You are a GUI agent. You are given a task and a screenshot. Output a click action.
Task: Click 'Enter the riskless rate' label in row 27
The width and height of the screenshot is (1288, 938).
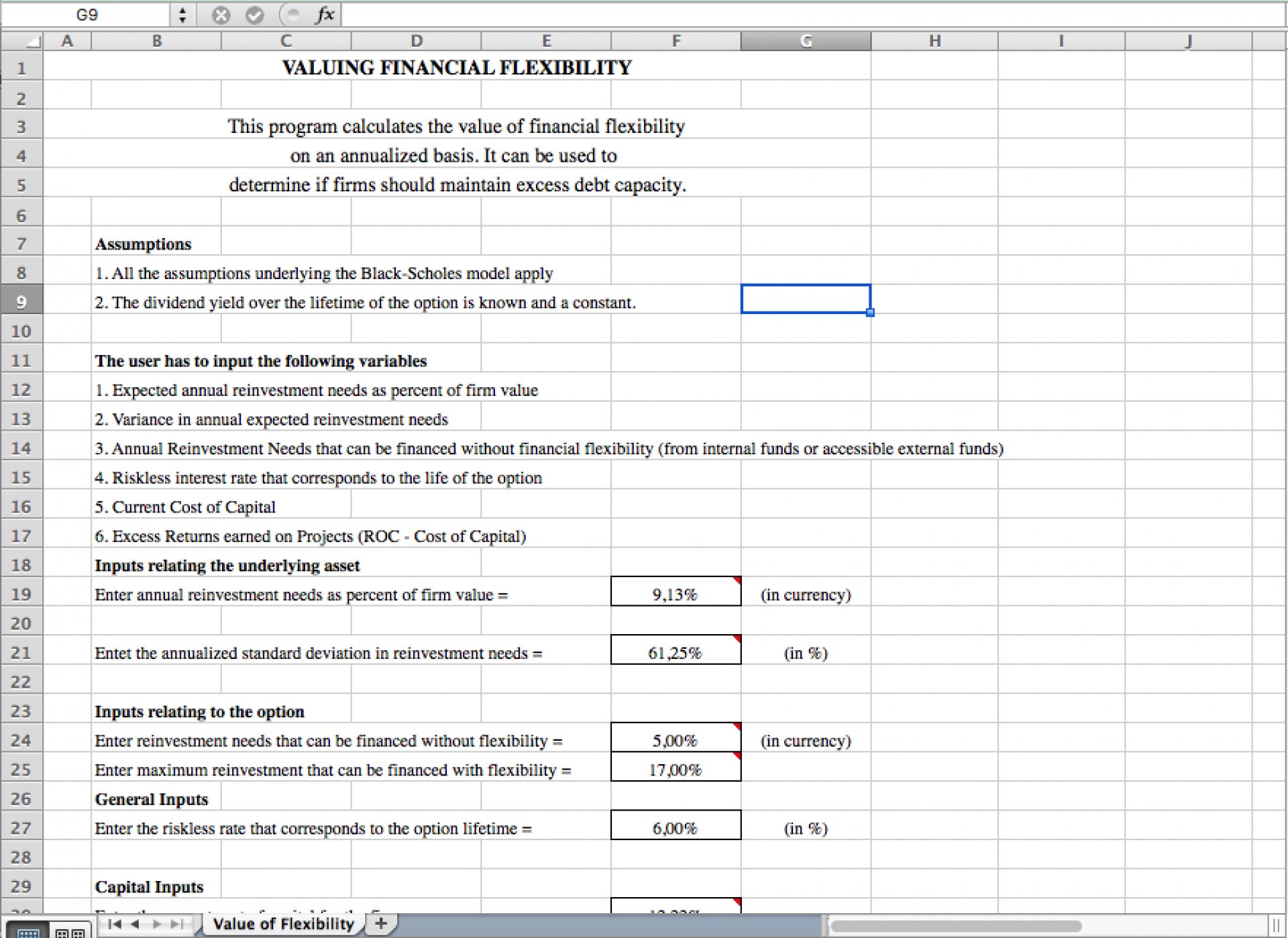[313, 829]
